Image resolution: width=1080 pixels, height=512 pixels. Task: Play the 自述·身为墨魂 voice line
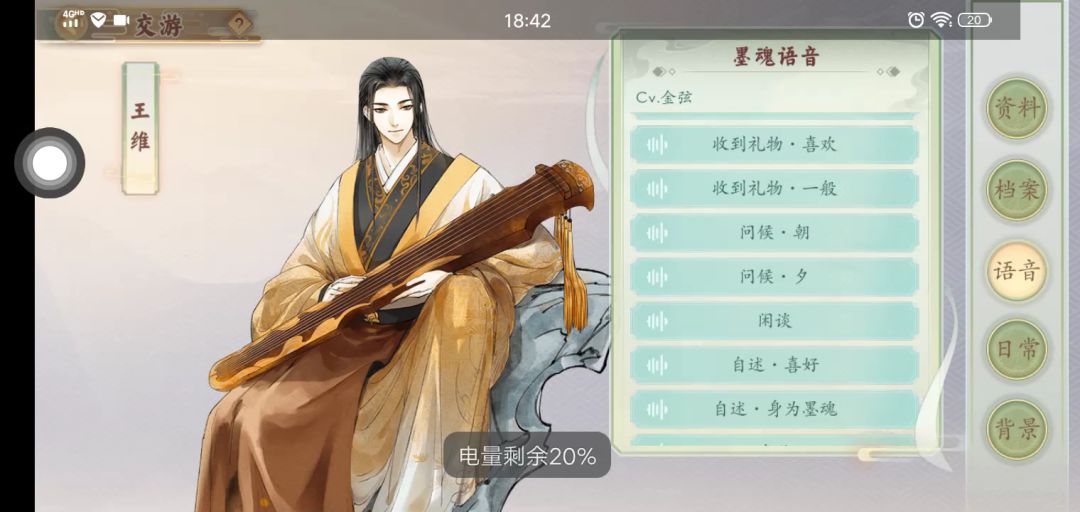point(774,409)
